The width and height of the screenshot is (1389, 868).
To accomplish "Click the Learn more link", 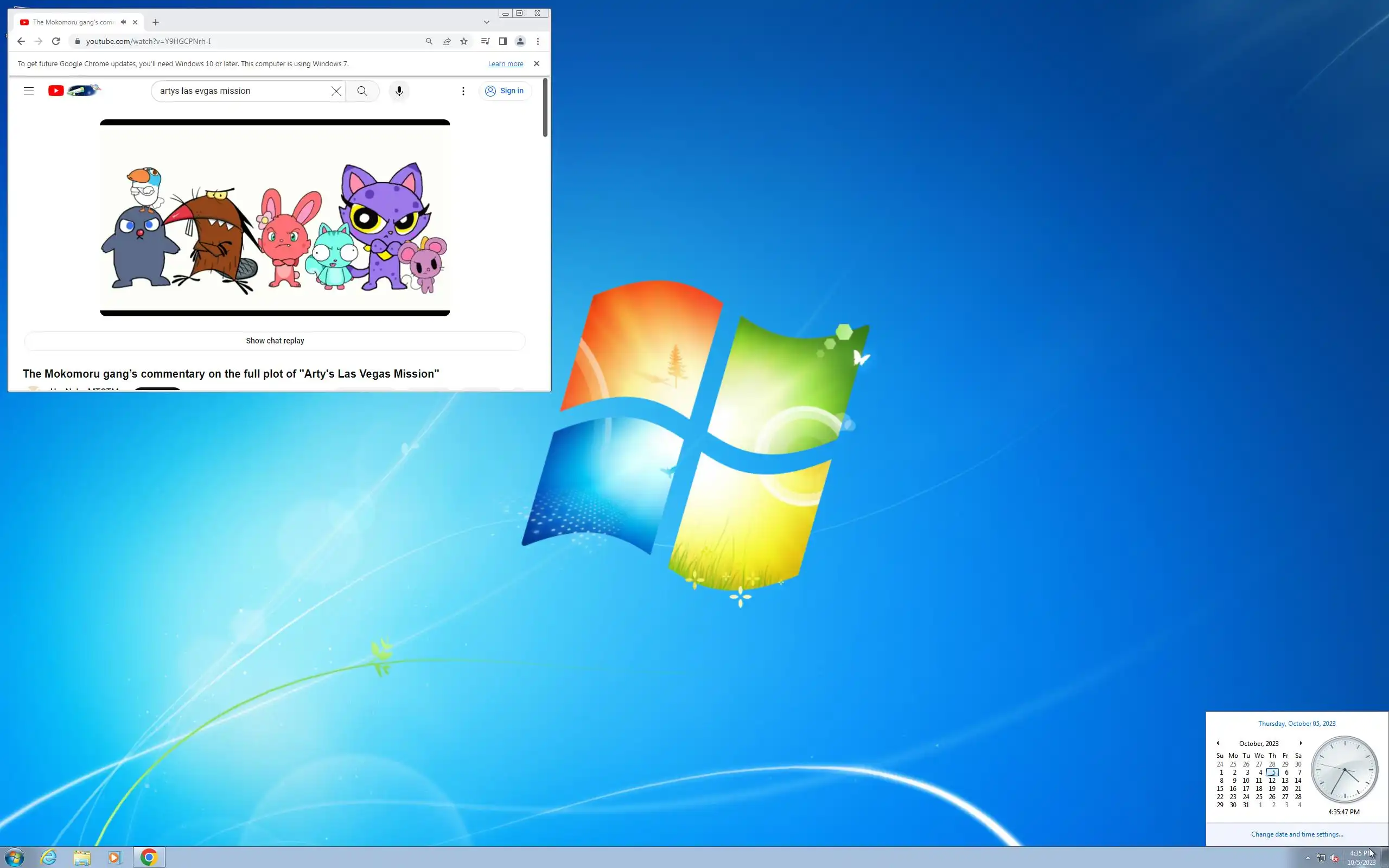I will pos(506,63).
